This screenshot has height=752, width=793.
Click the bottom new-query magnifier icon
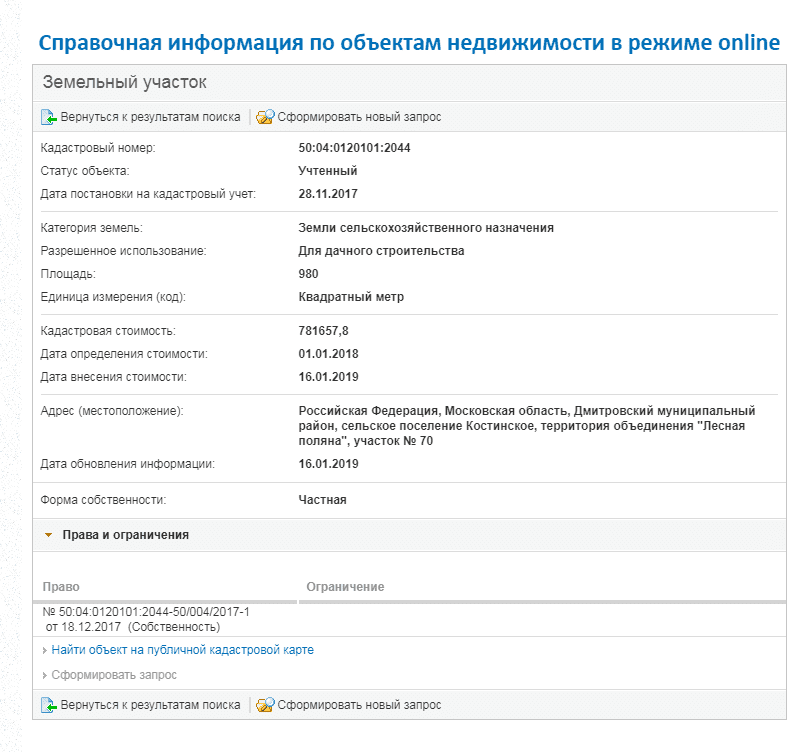tap(265, 704)
